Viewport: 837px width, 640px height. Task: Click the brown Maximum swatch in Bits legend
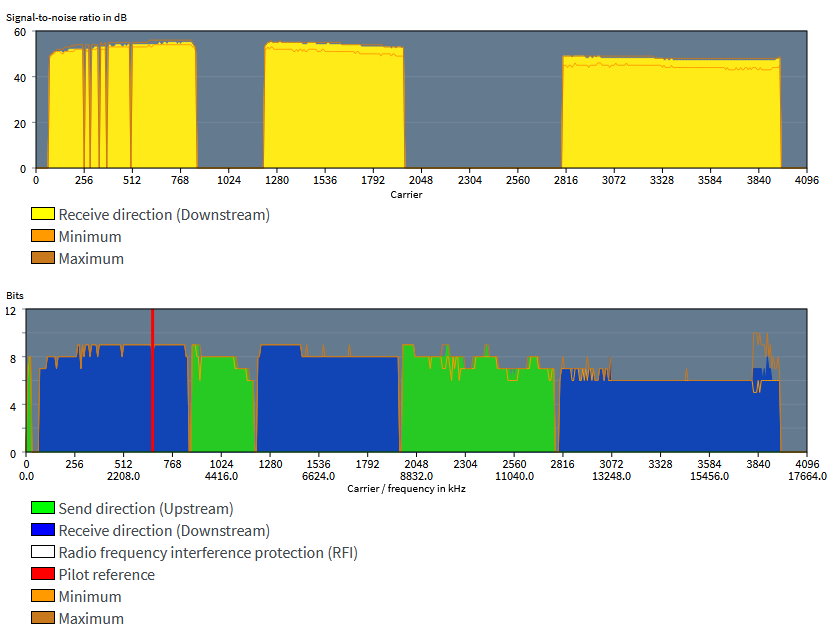(43, 619)
